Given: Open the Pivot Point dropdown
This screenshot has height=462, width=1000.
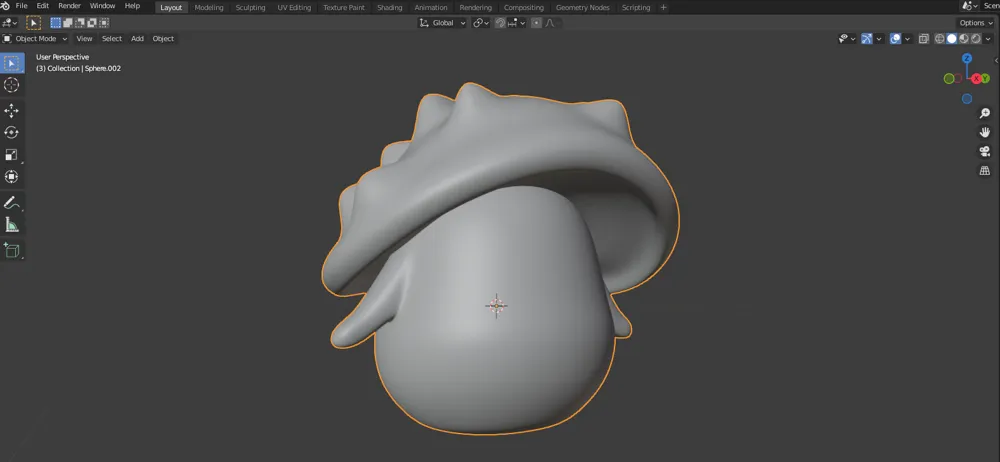Looking at the screenshot, I should 481,23.
